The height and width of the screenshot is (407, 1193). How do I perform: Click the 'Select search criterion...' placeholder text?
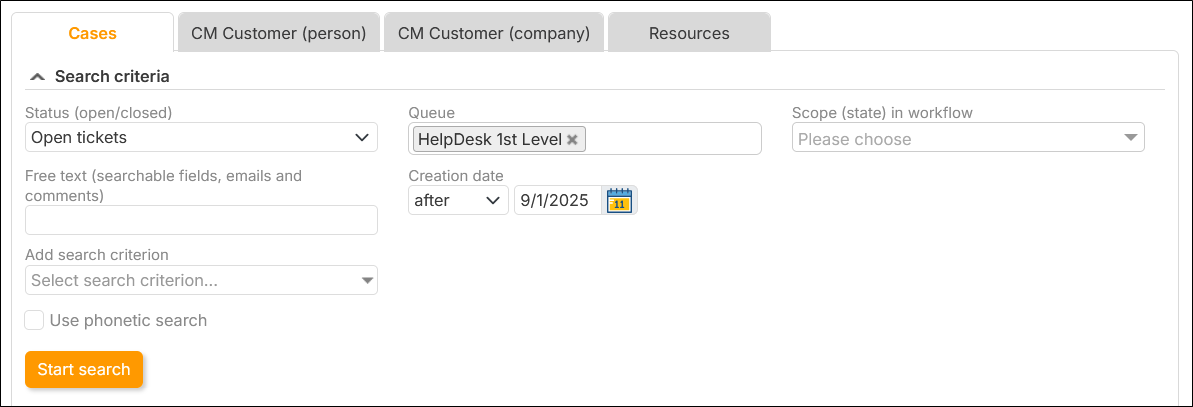[x=124, y=281]
